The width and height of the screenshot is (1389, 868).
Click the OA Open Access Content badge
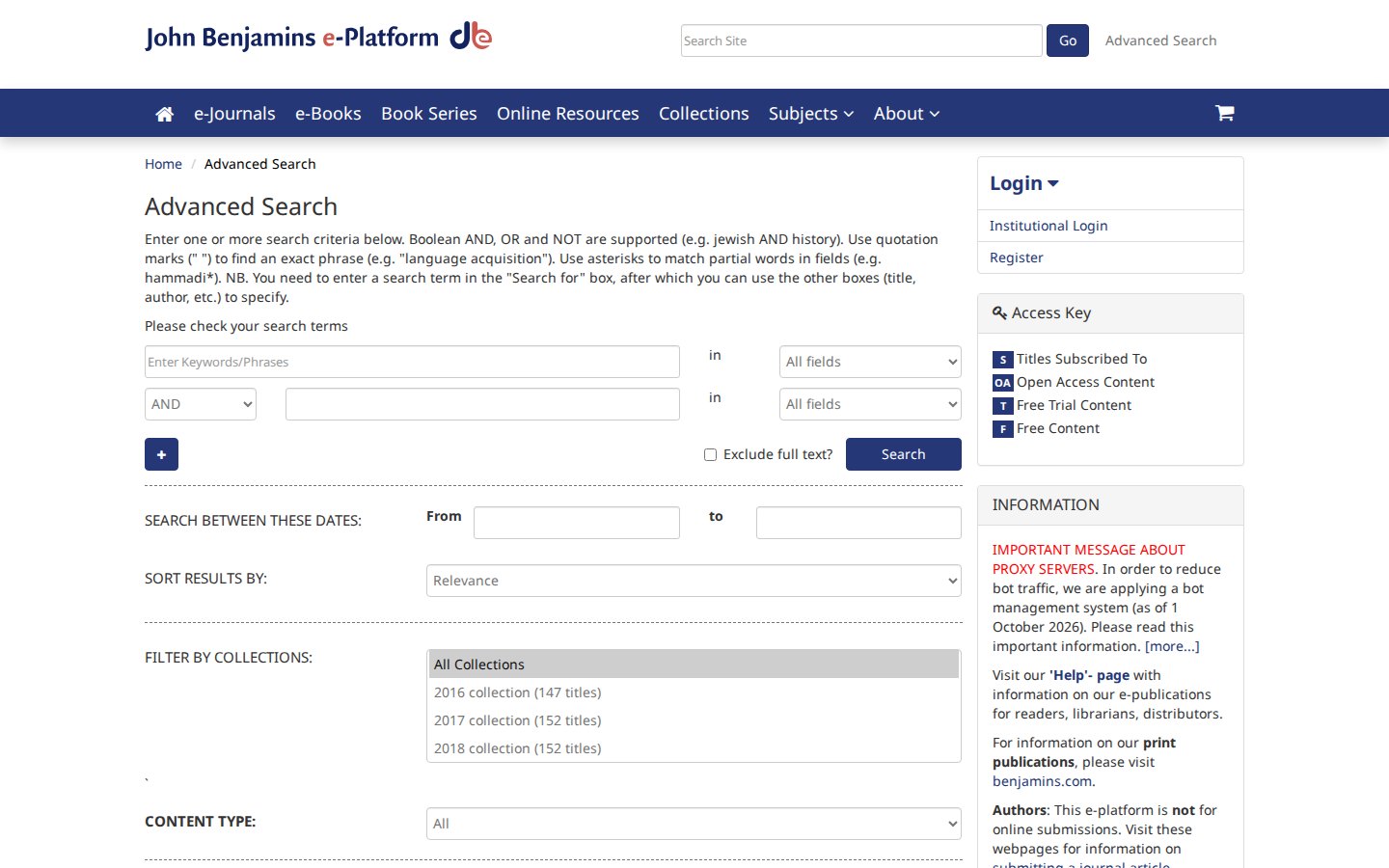(1003, 383)
